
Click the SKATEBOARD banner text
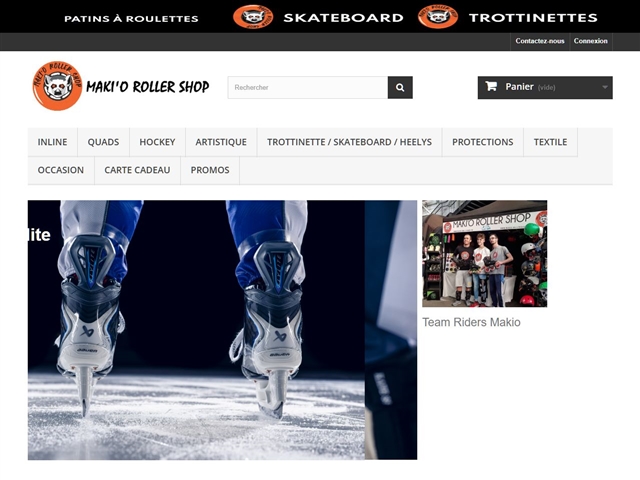click(x=343, y=18)
